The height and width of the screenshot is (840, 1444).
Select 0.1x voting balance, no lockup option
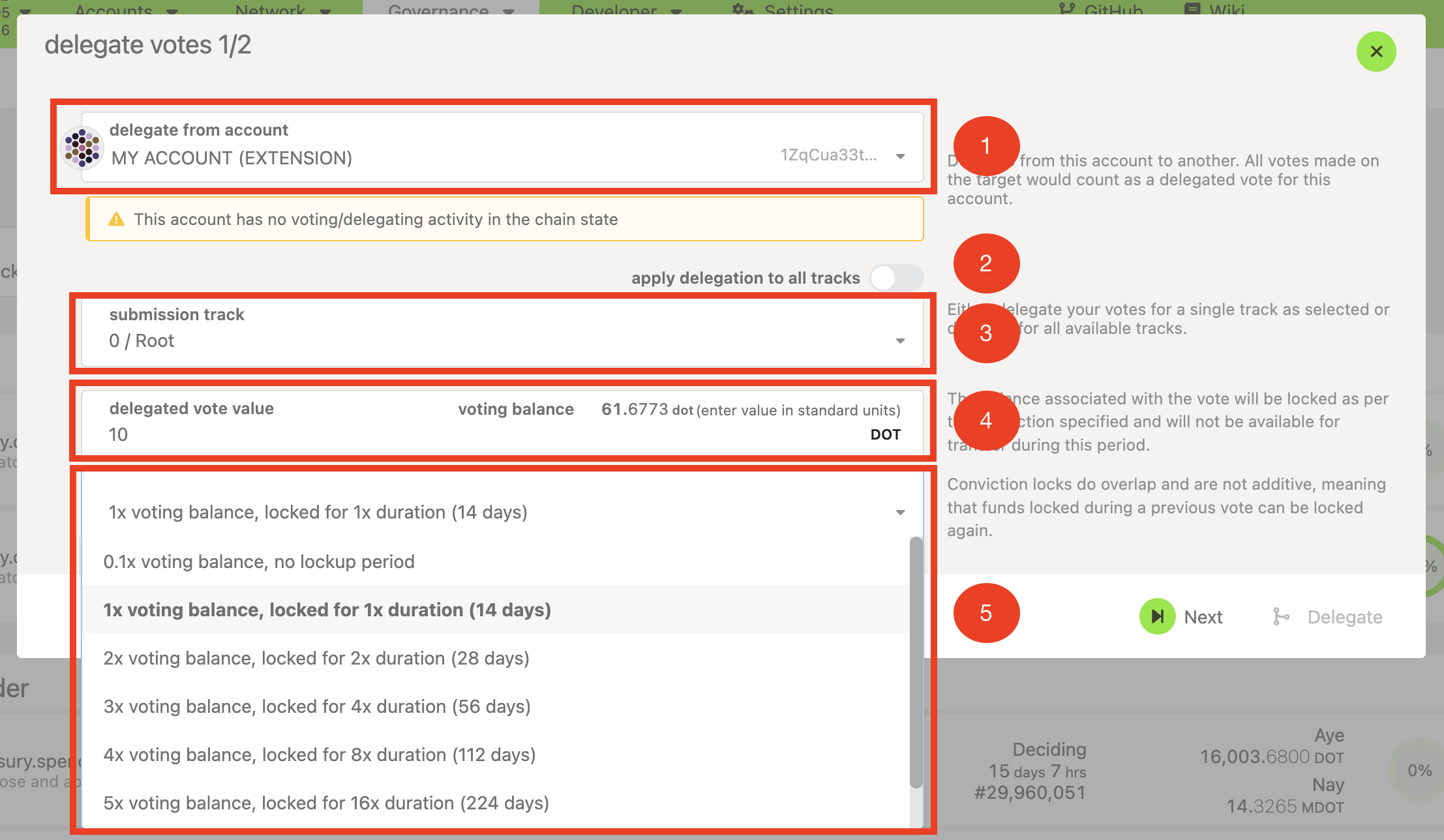tap(259, 562)
